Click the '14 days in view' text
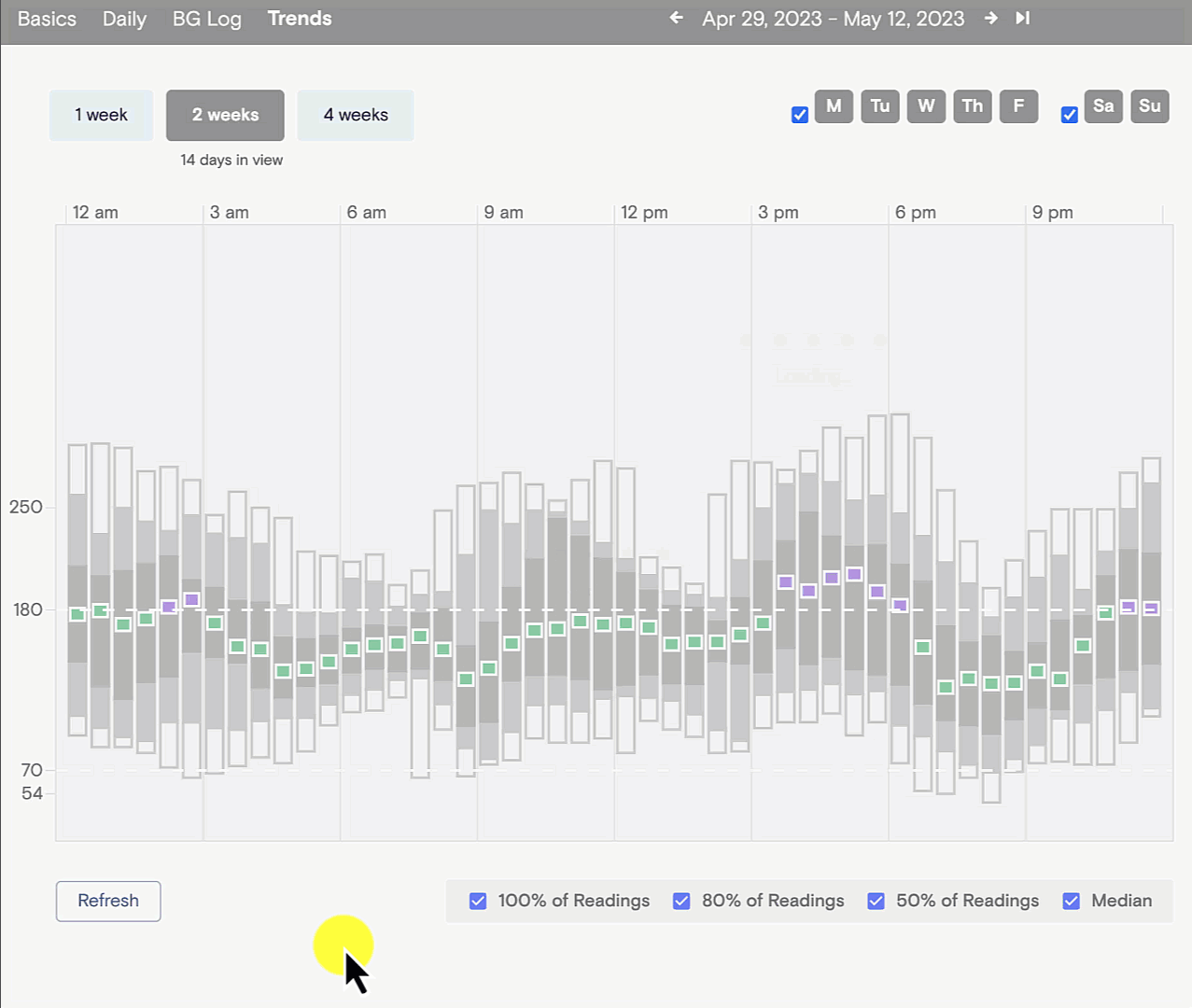 pyautogui.click(x=231, y=160)
